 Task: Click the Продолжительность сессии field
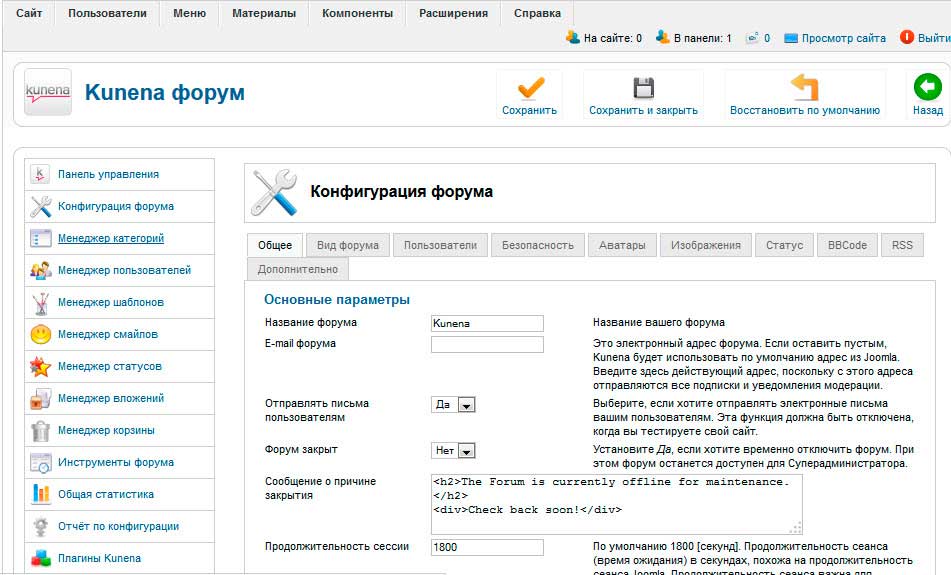pyautogui.click(x=487, y=547)
